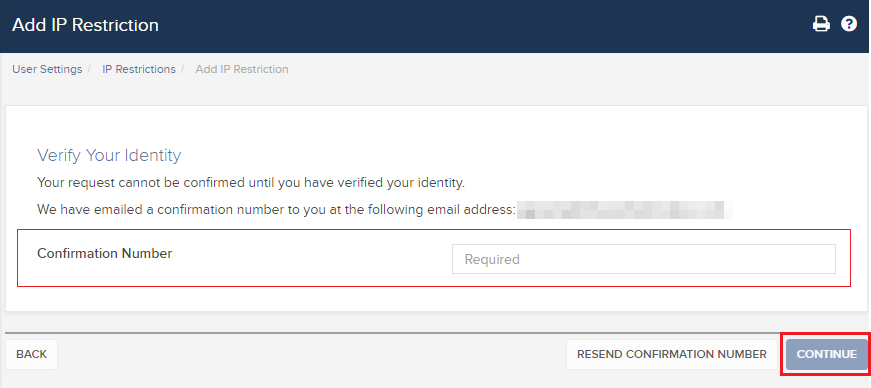871x388 pixels.
Task: Navigate to the User Settings breadcrumb
Action: (x=47, y=69)
